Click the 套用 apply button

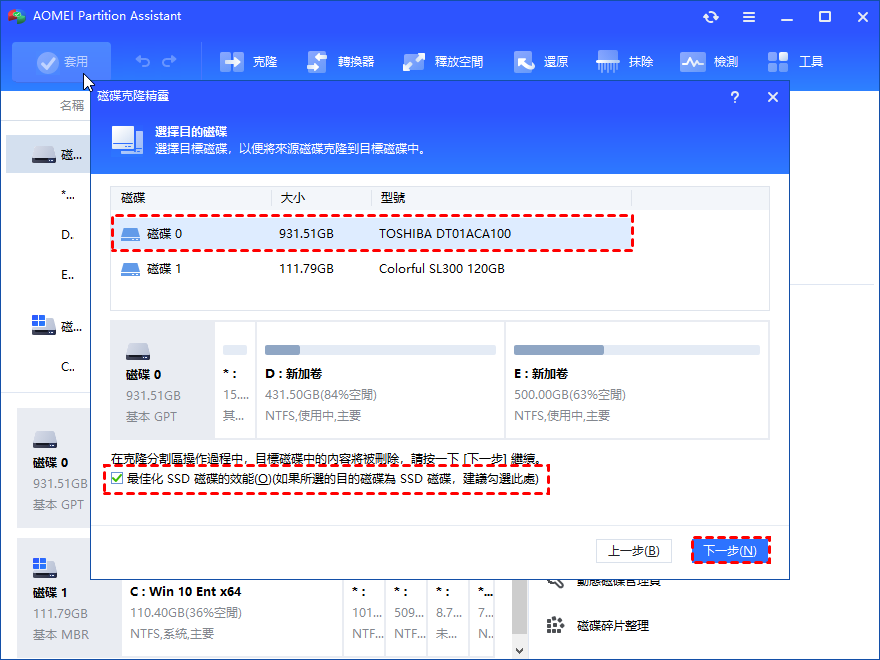pos(62,62)
